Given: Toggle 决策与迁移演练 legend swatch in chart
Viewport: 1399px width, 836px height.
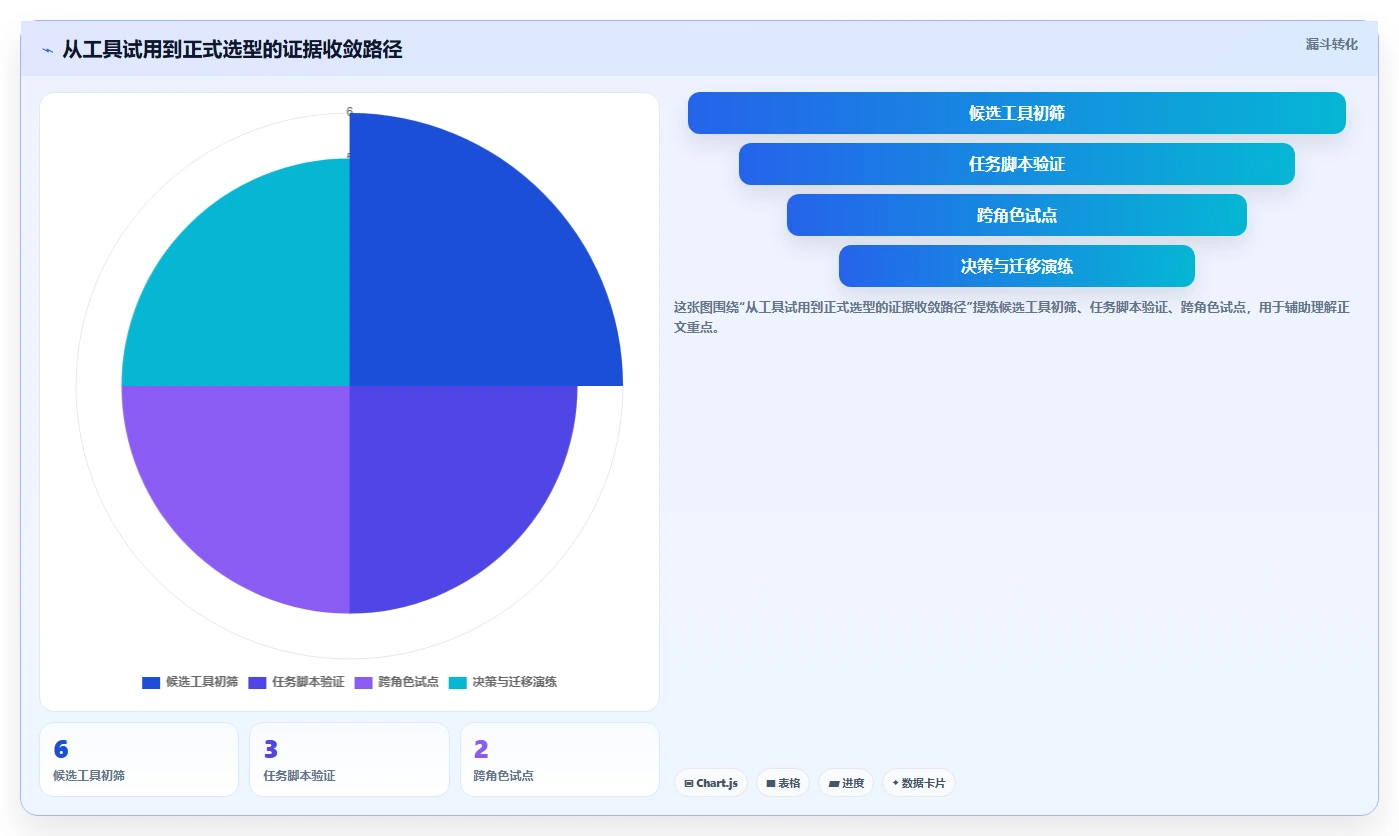Looking at the screenshot, I should pos(457,682).
